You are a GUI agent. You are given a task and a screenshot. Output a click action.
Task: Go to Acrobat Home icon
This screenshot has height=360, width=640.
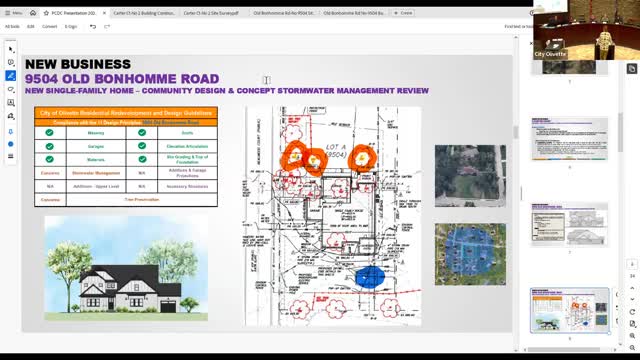point(33,13)
